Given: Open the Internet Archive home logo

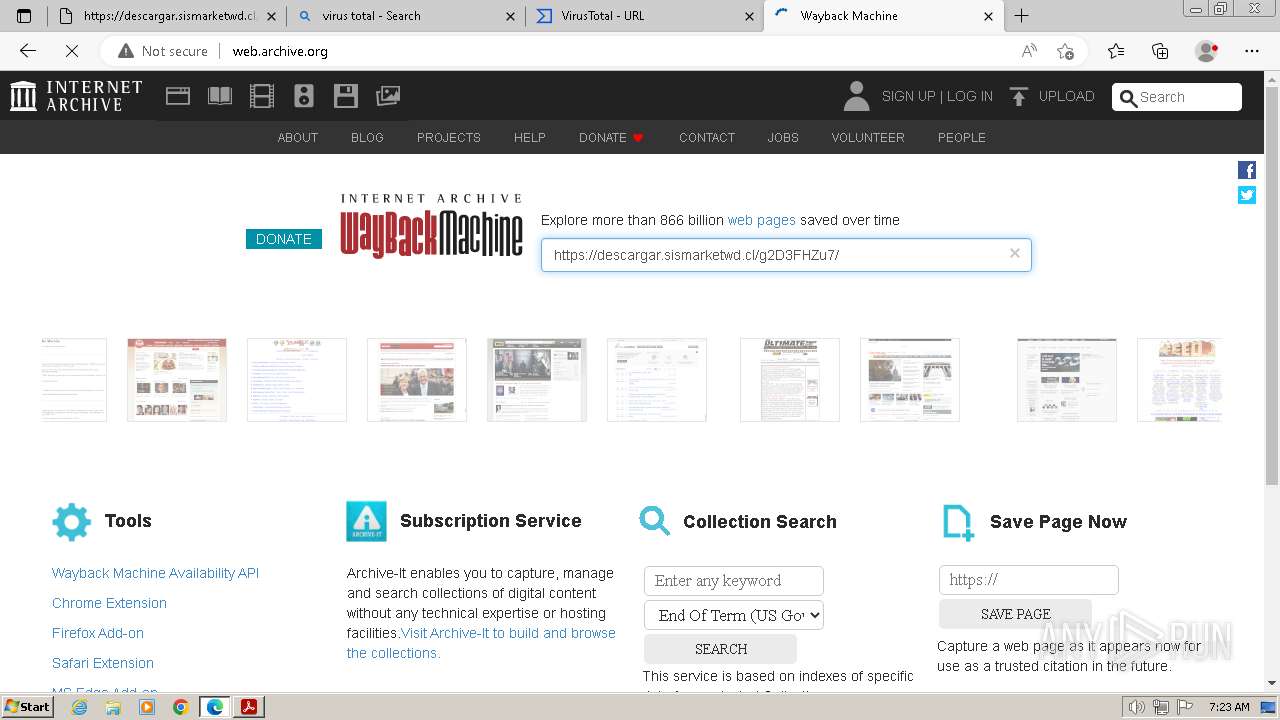Looking at the screenshot, I should [76, 96].
